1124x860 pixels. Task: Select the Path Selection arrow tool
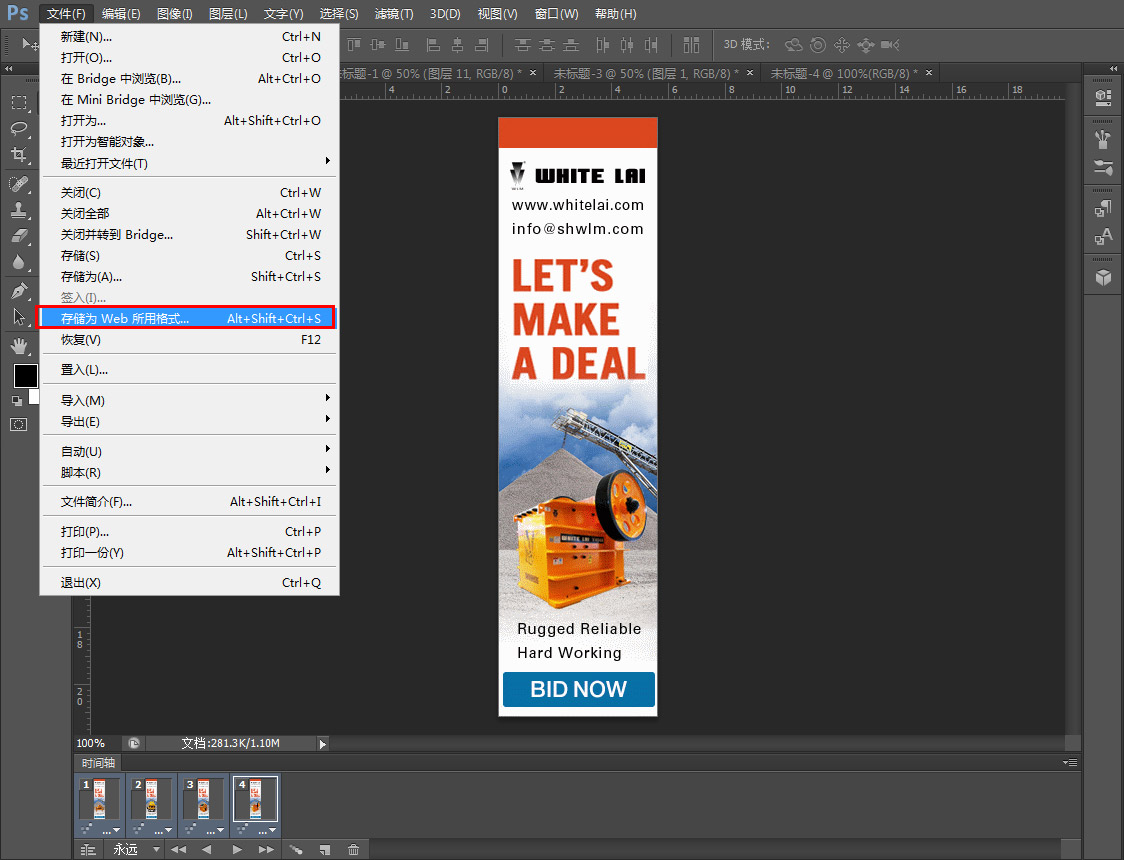click(x=19, y=316)
